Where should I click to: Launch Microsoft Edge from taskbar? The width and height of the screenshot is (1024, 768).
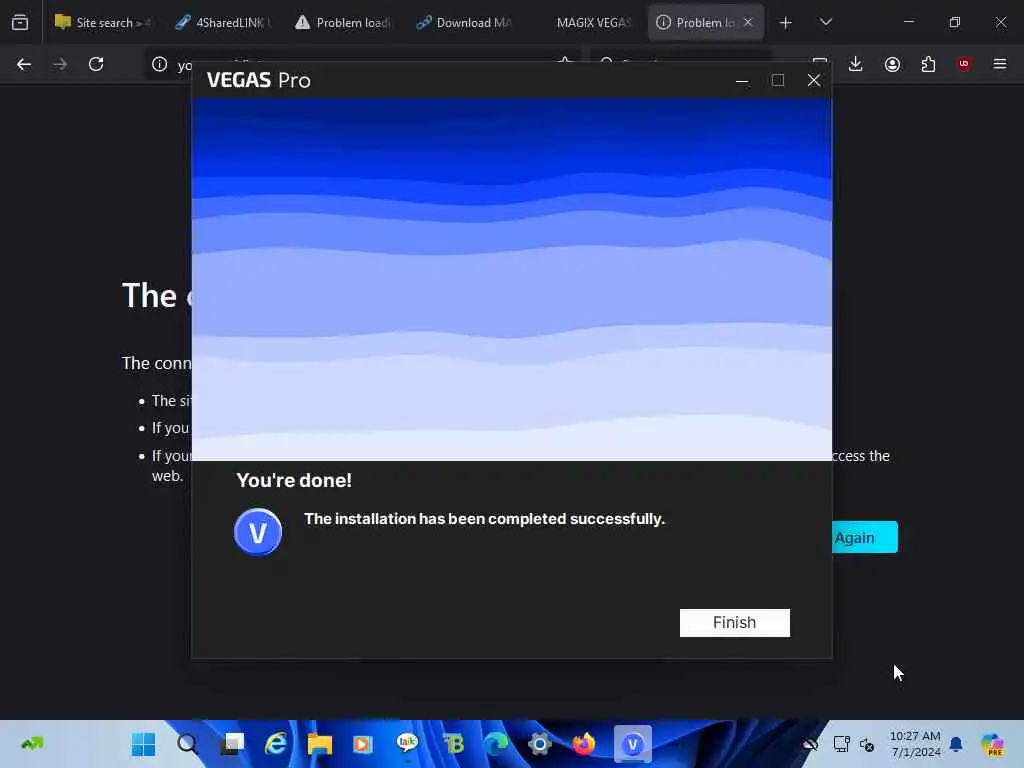pyautogui.click(x=496, y=744)
